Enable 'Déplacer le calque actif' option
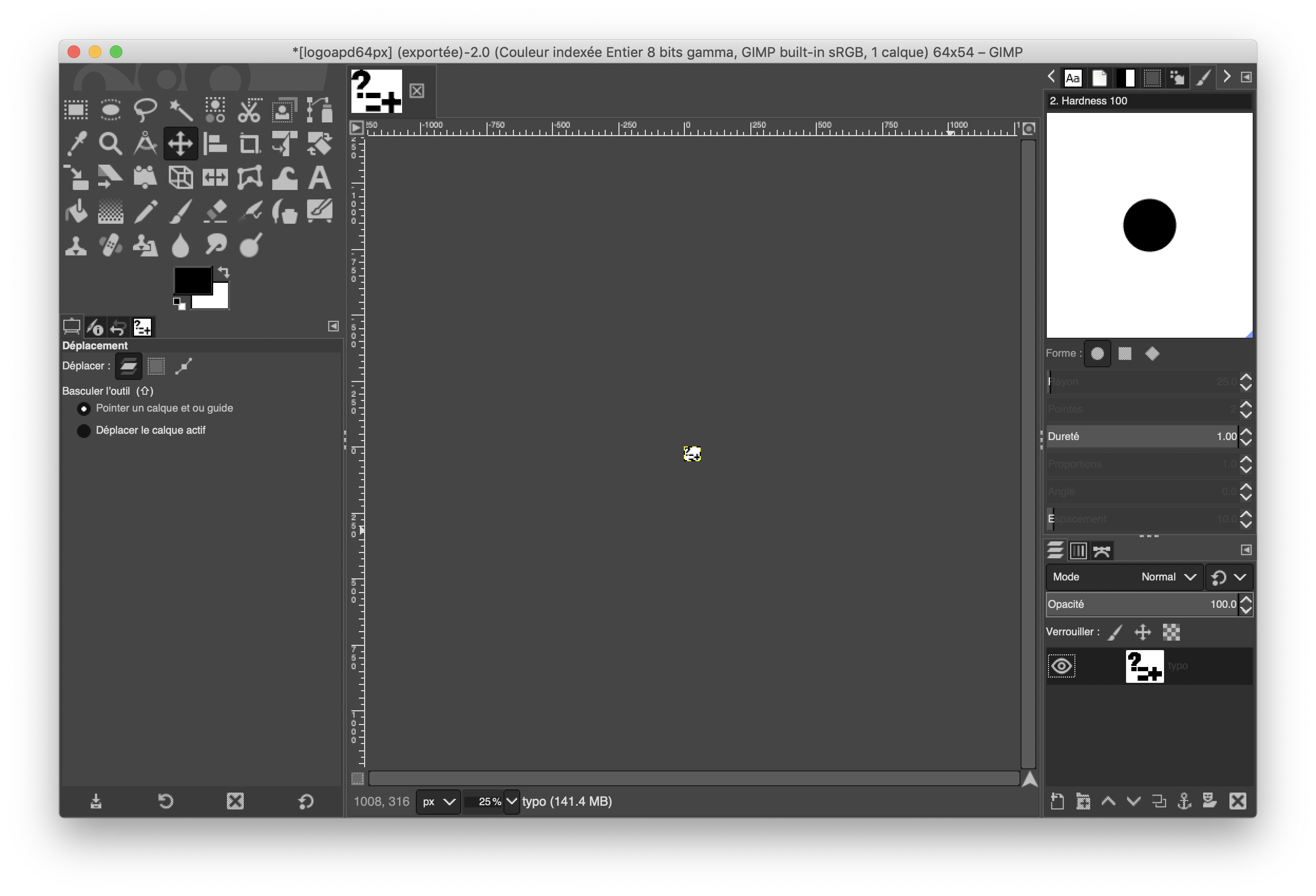The image size is (1316, 896). click(x=84, y=431)
